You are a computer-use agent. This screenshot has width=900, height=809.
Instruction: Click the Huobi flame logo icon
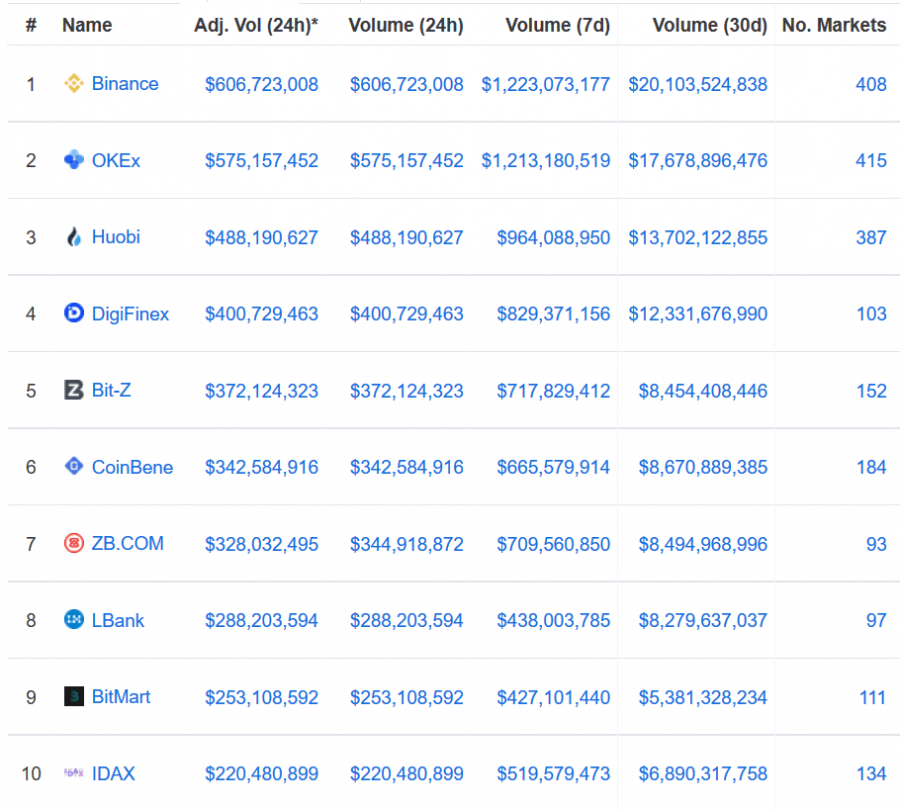(73, 237)
